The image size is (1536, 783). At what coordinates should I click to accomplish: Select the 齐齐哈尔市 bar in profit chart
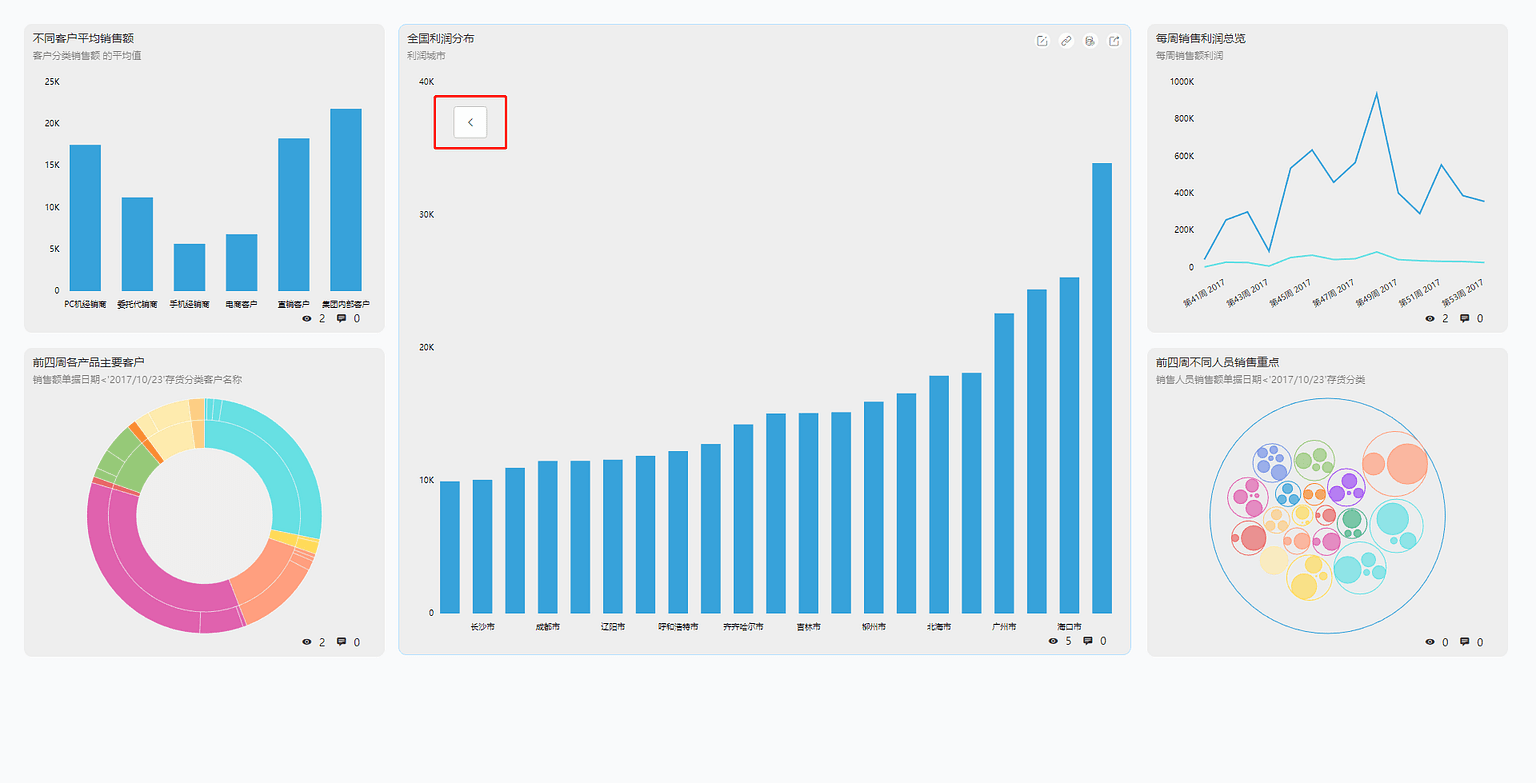pyautogui.click(x=743, y=519)
